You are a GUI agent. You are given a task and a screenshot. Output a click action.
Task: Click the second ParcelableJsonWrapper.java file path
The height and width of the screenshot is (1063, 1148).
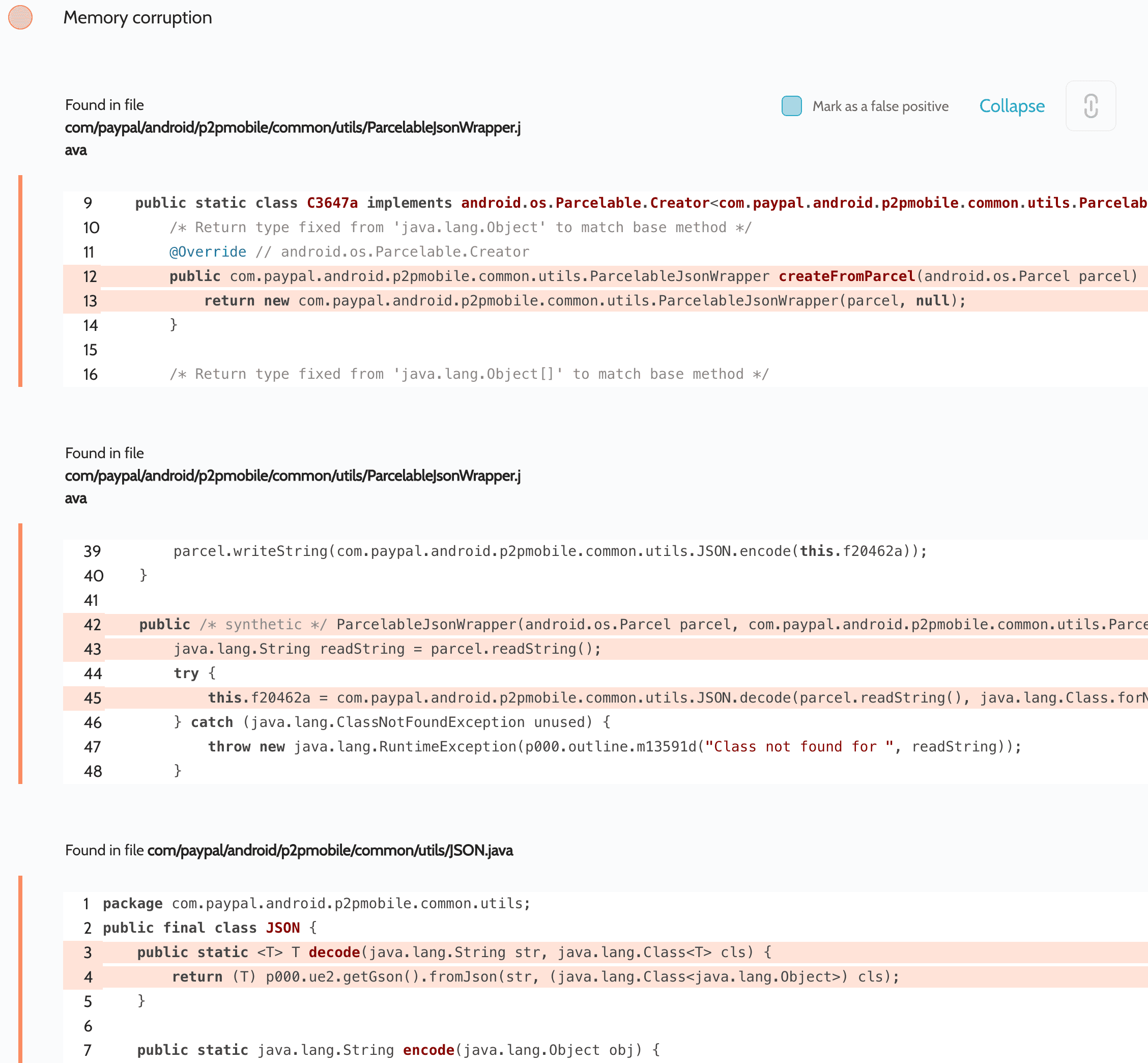pyautogui.click(x=292, y=475)
